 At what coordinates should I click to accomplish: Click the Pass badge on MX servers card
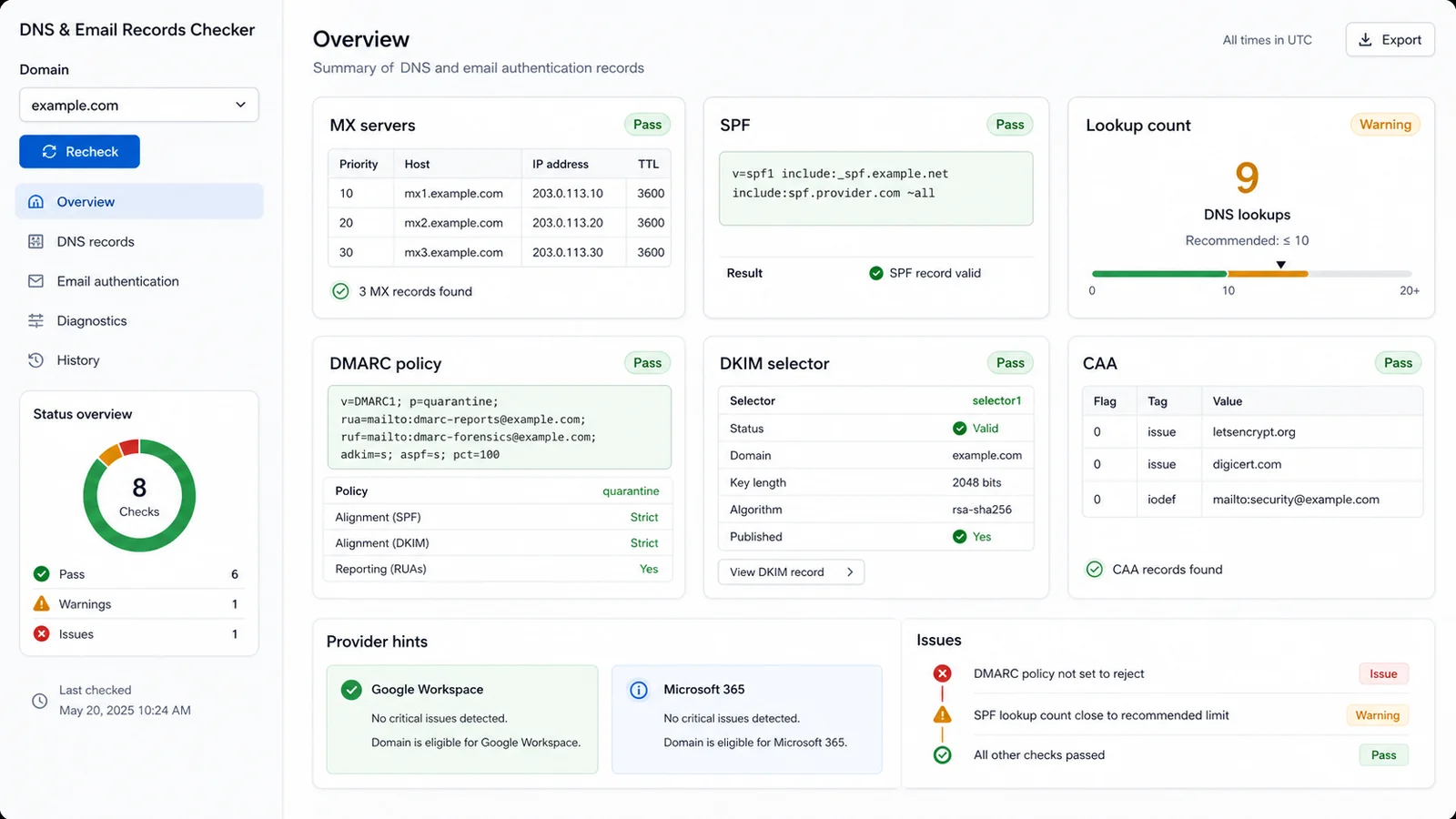point(648,125)
